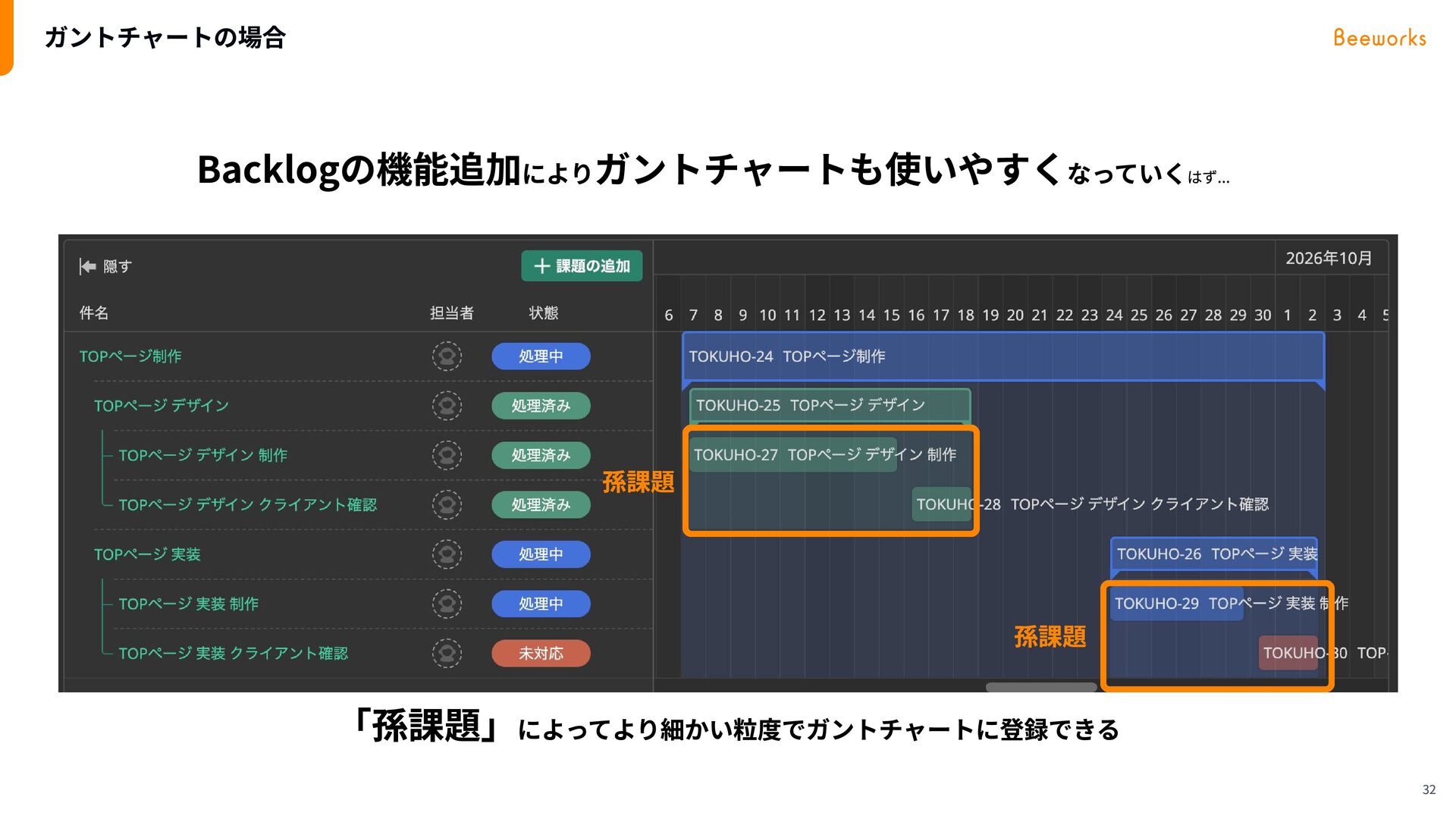Click the TOKUHO-24 gantt bar

pyautogui.click(x=1003, y=356)
